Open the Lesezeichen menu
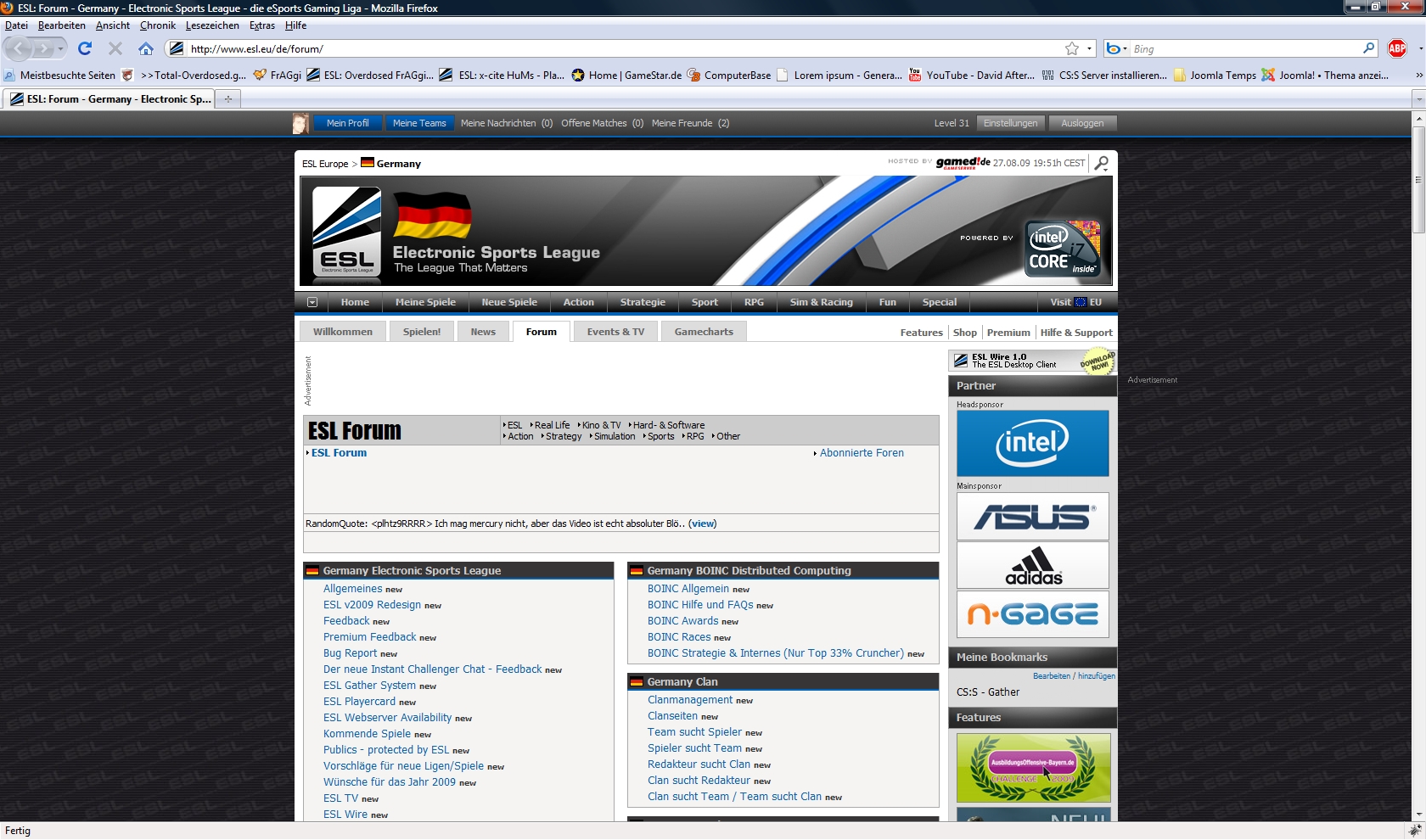This screenshot has height=840, width=1426. 212,25
